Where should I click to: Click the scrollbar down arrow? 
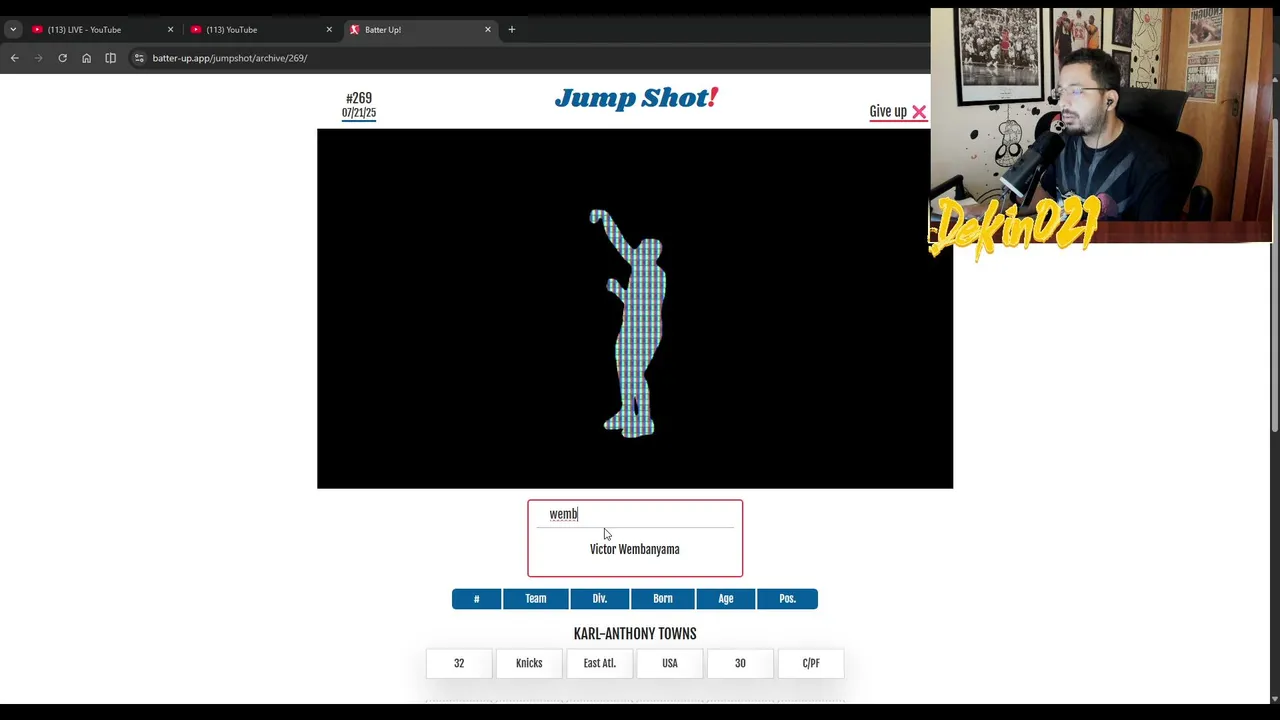tap(1274, 698)
